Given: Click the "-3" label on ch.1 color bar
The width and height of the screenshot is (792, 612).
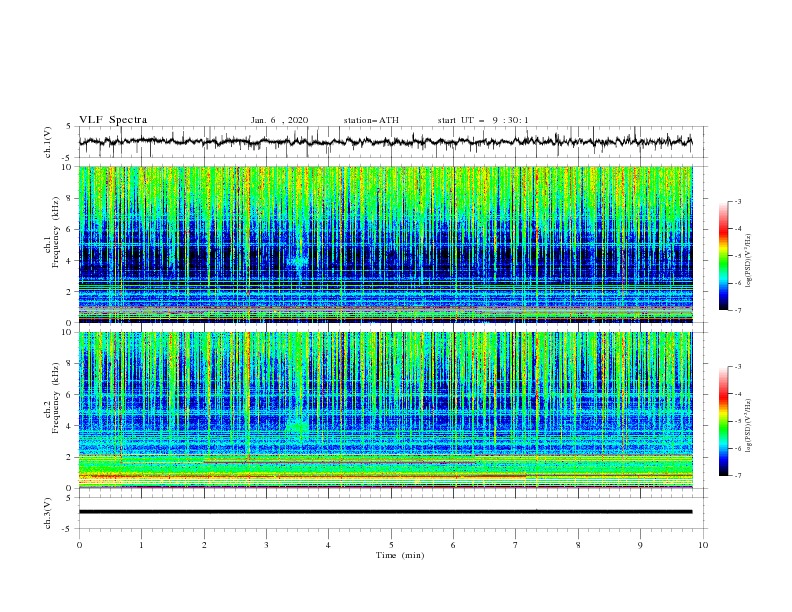Looking at the screenshot, I should [x=738, y=201].
